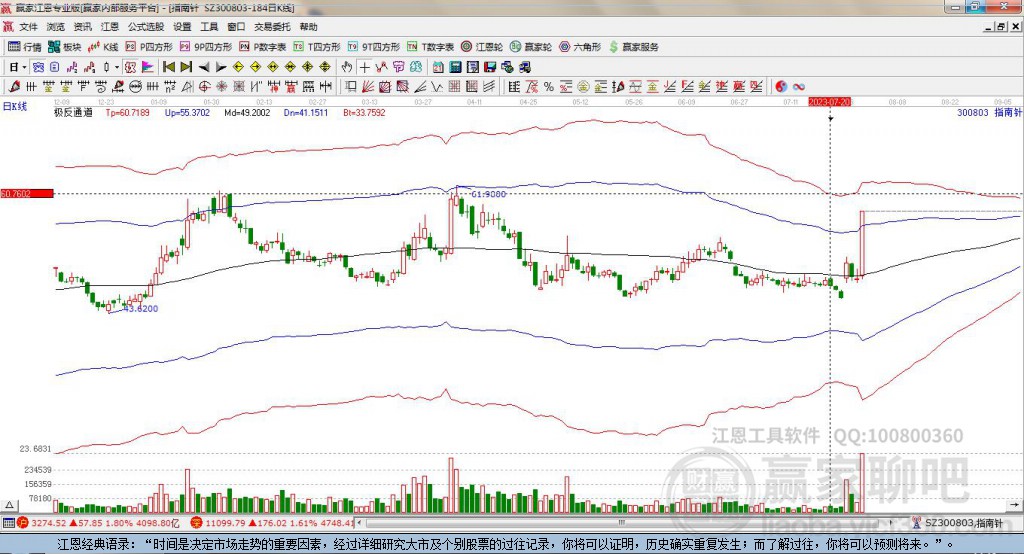
Task: Open the 六角形 hexagon tool
Action: click(580, 47)
